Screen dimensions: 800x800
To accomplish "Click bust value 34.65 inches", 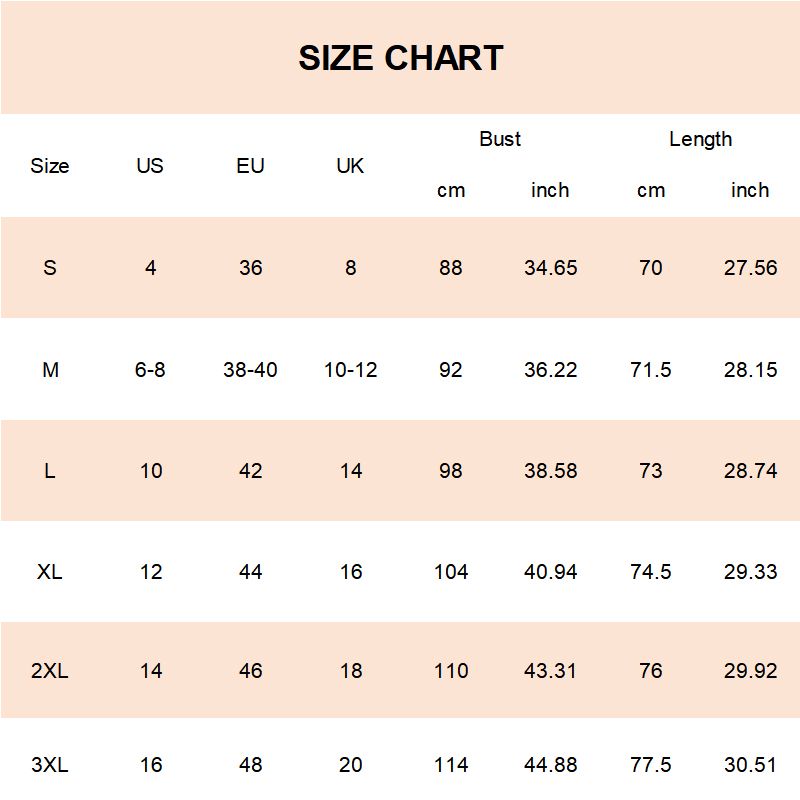I will [550, 268].
